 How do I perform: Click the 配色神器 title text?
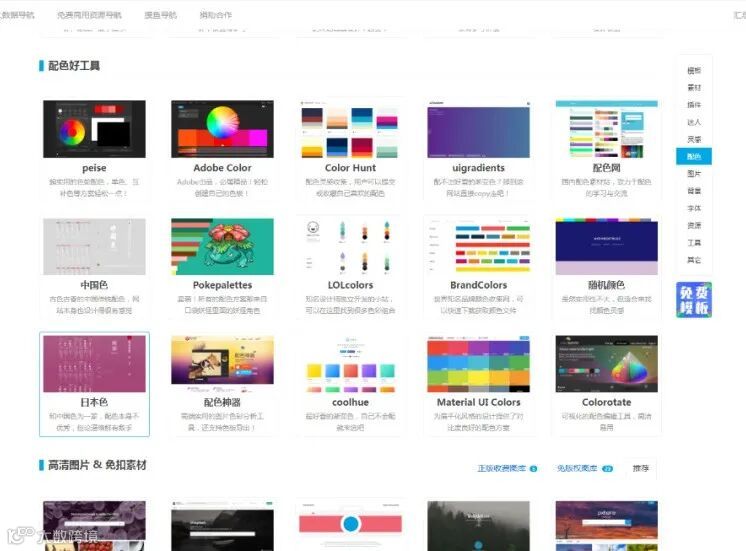[x=222, y=403]
